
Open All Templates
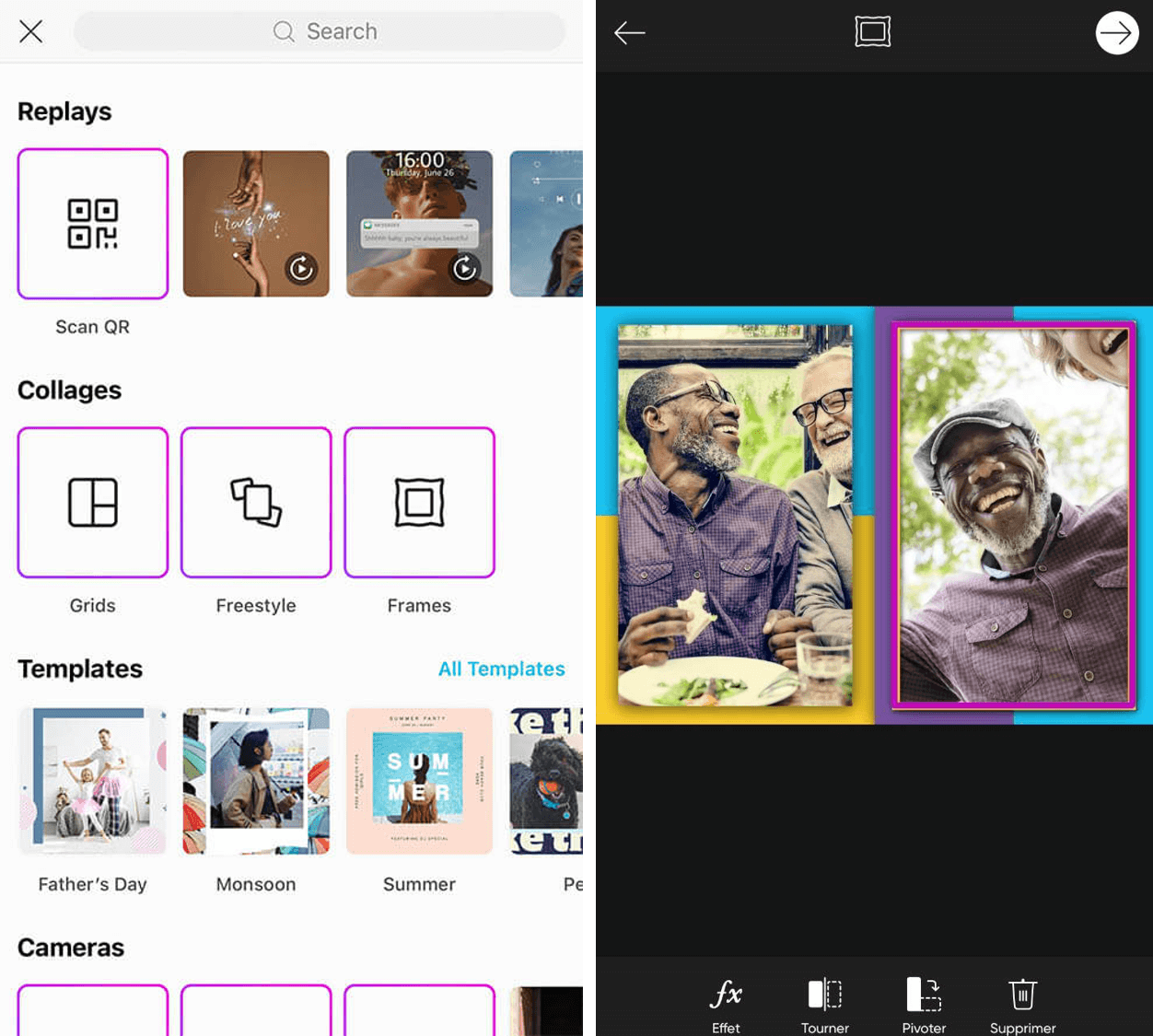tap(501, 669)
